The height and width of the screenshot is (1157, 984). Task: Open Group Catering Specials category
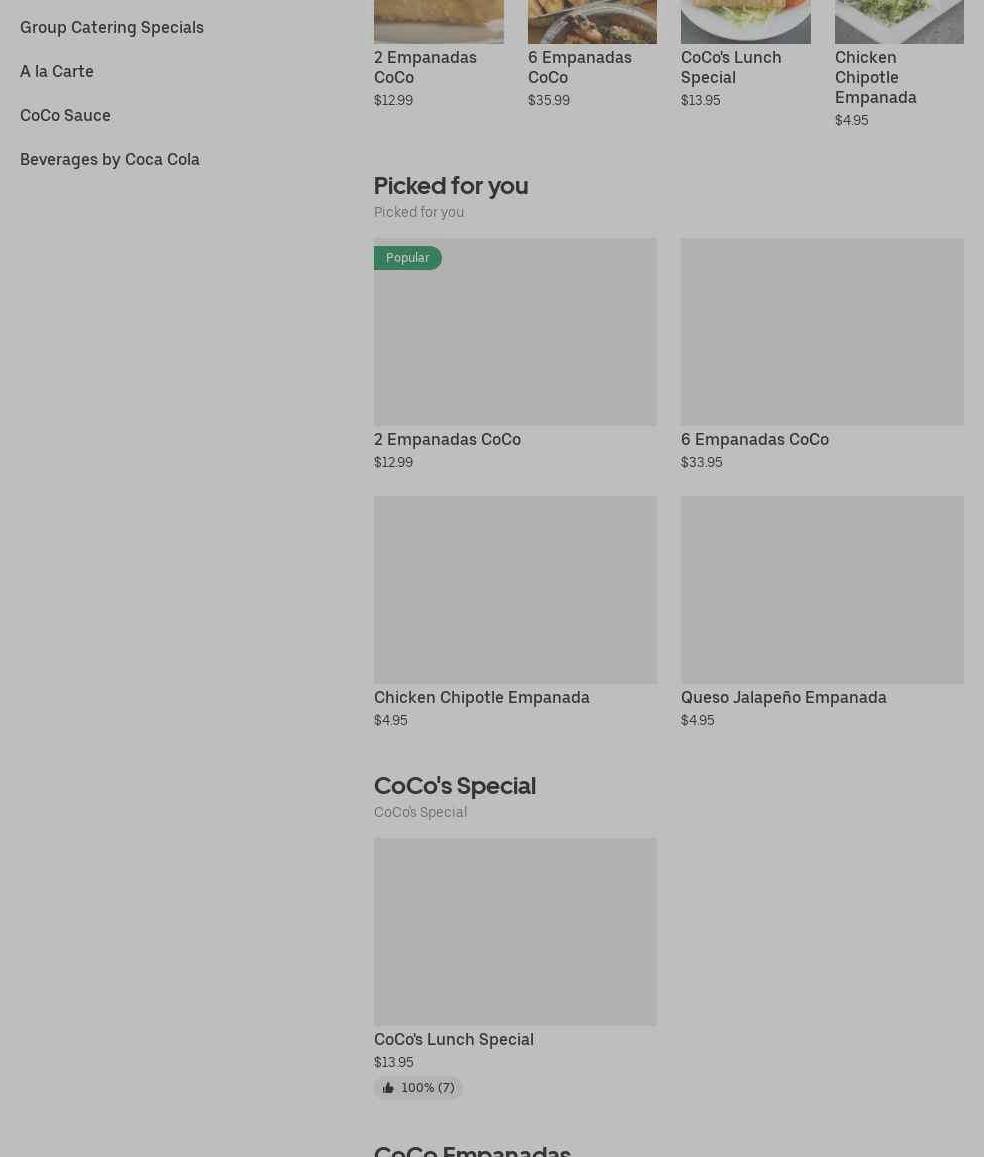[x=112, y=27]
